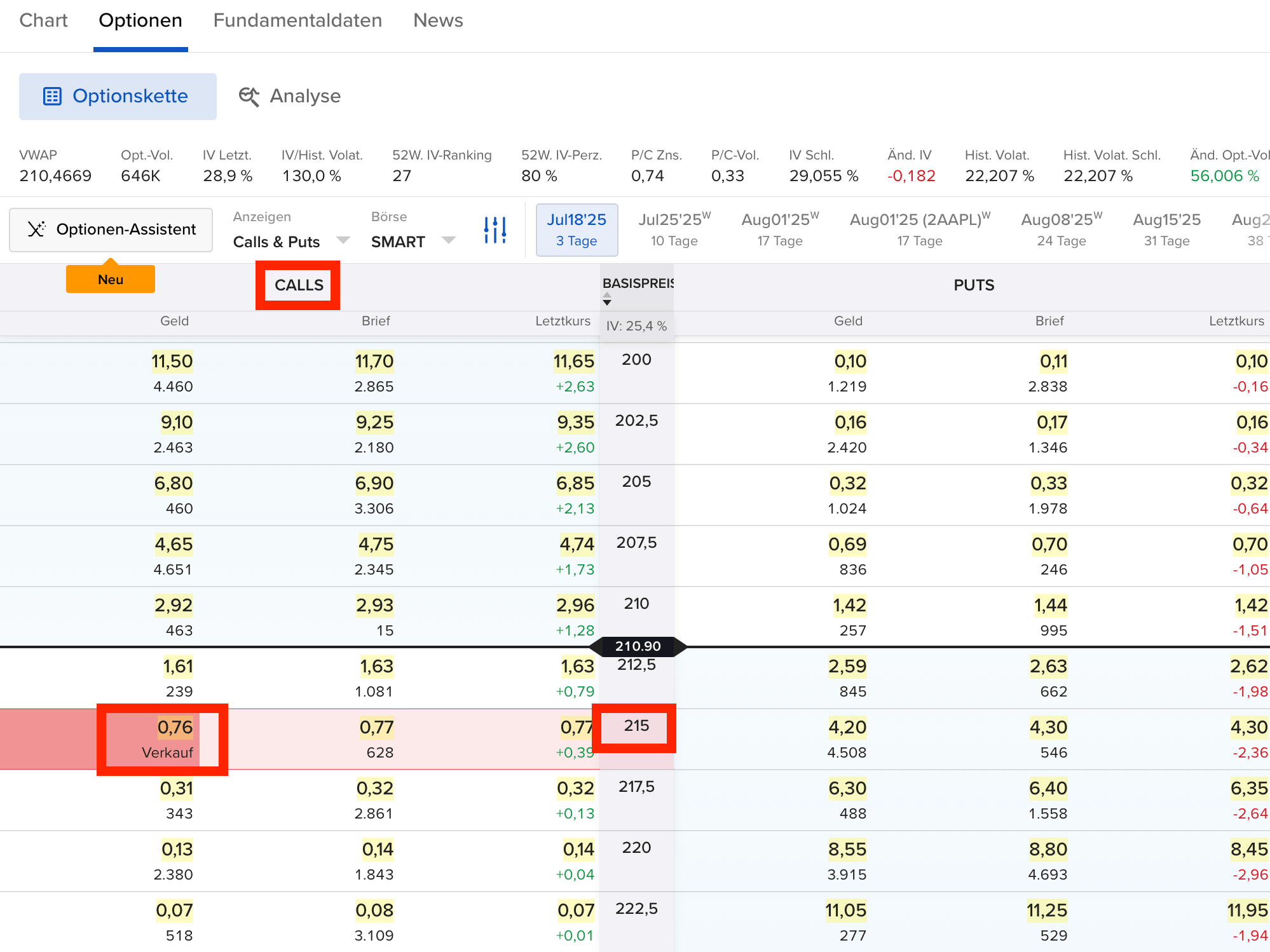Click the Optionskette grid icon
Image resolution: width=1270 pixels, height=952 pixels.
pos(52,97)
